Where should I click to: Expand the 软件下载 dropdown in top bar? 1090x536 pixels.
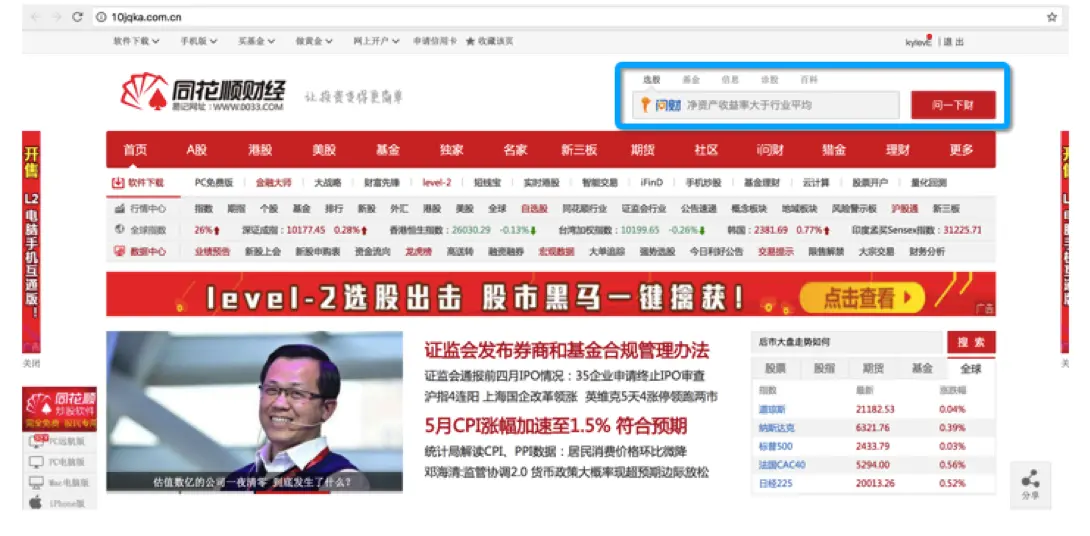click(136, 41)
